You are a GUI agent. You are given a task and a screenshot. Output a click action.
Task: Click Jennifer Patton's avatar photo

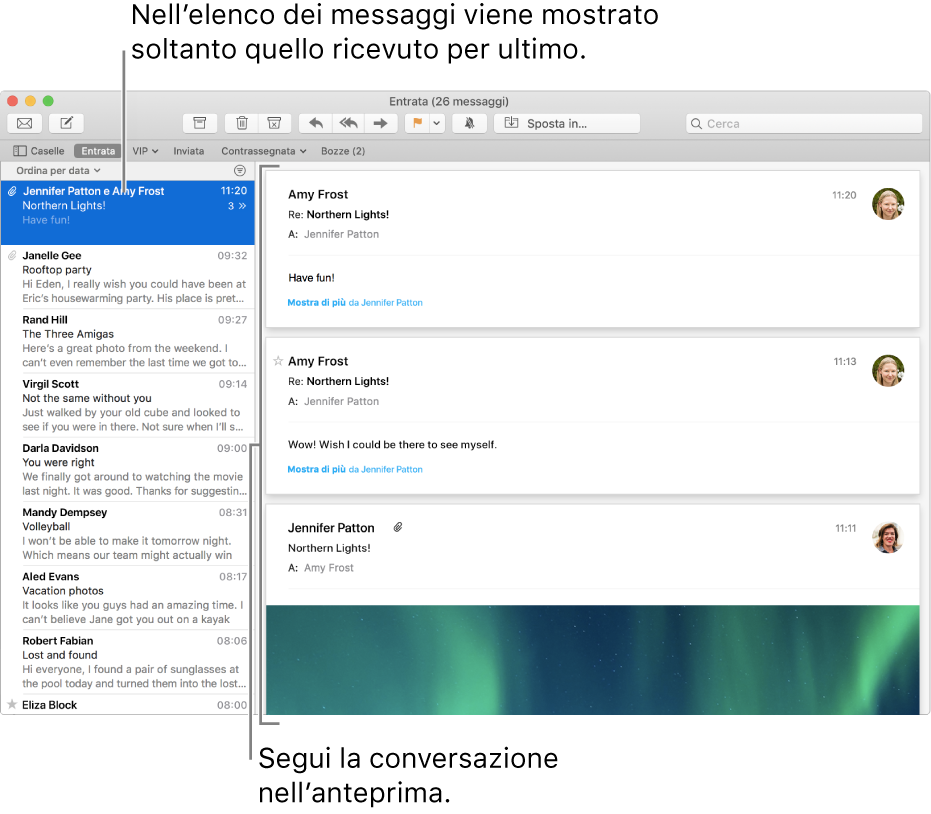click(888, 537)
